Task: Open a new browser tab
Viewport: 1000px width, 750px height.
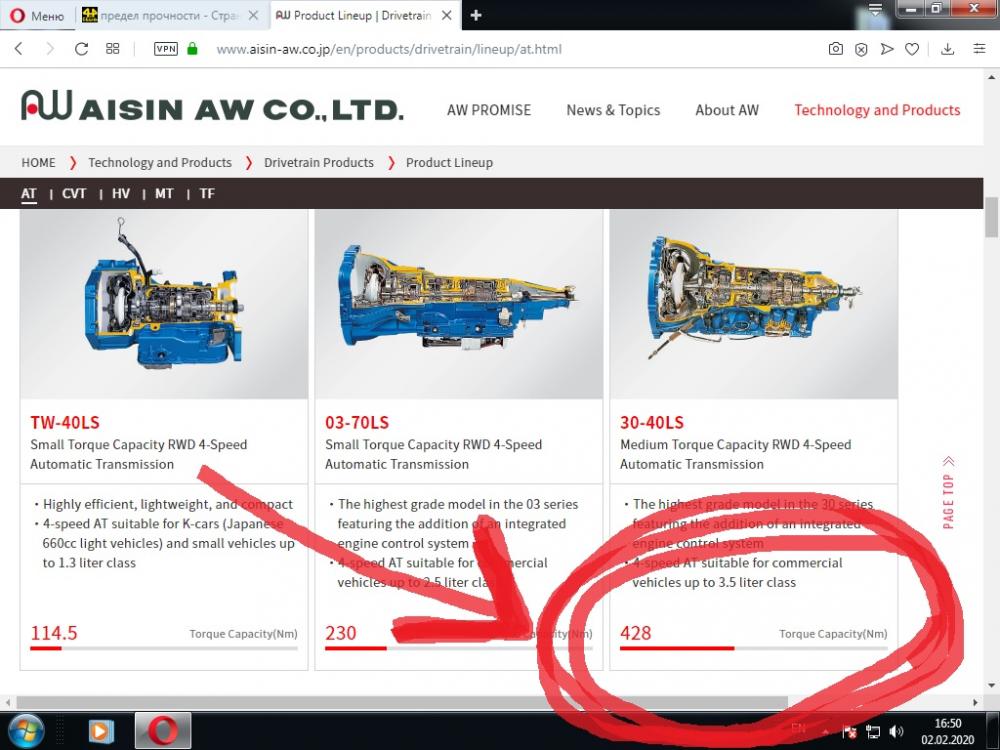Action: (x=476, y=15)
